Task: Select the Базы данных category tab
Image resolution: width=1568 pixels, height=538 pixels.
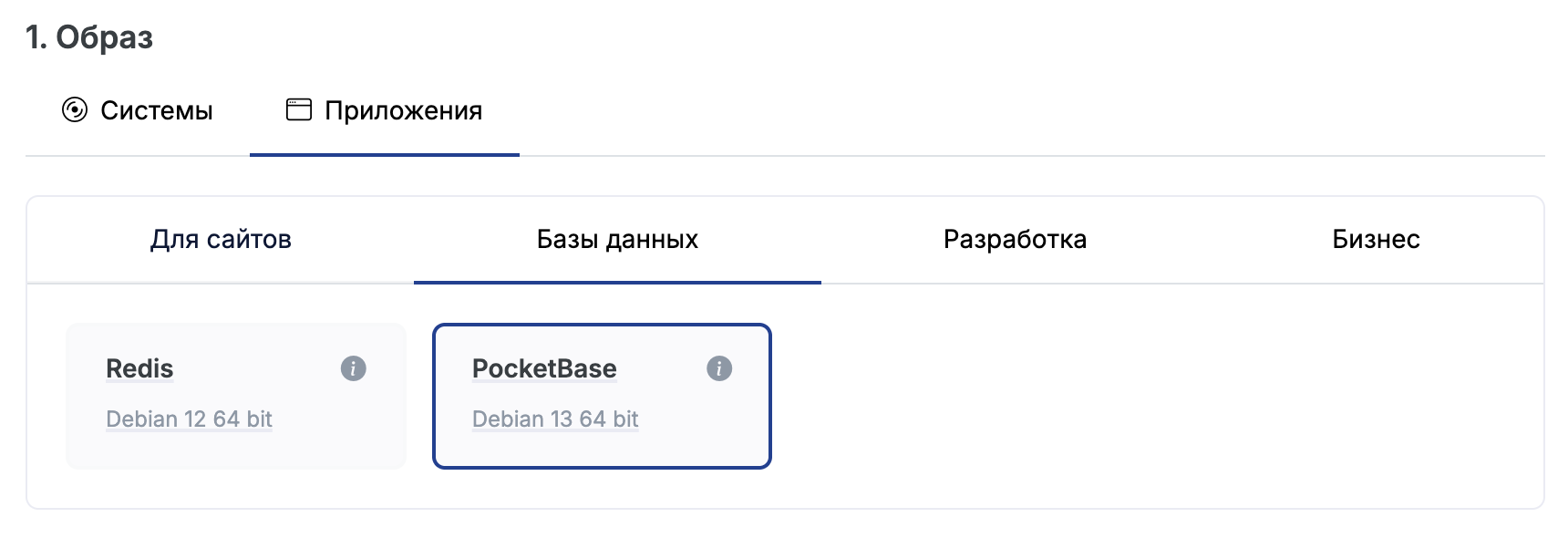Action: pyautogui.click(x=617, y=240)
